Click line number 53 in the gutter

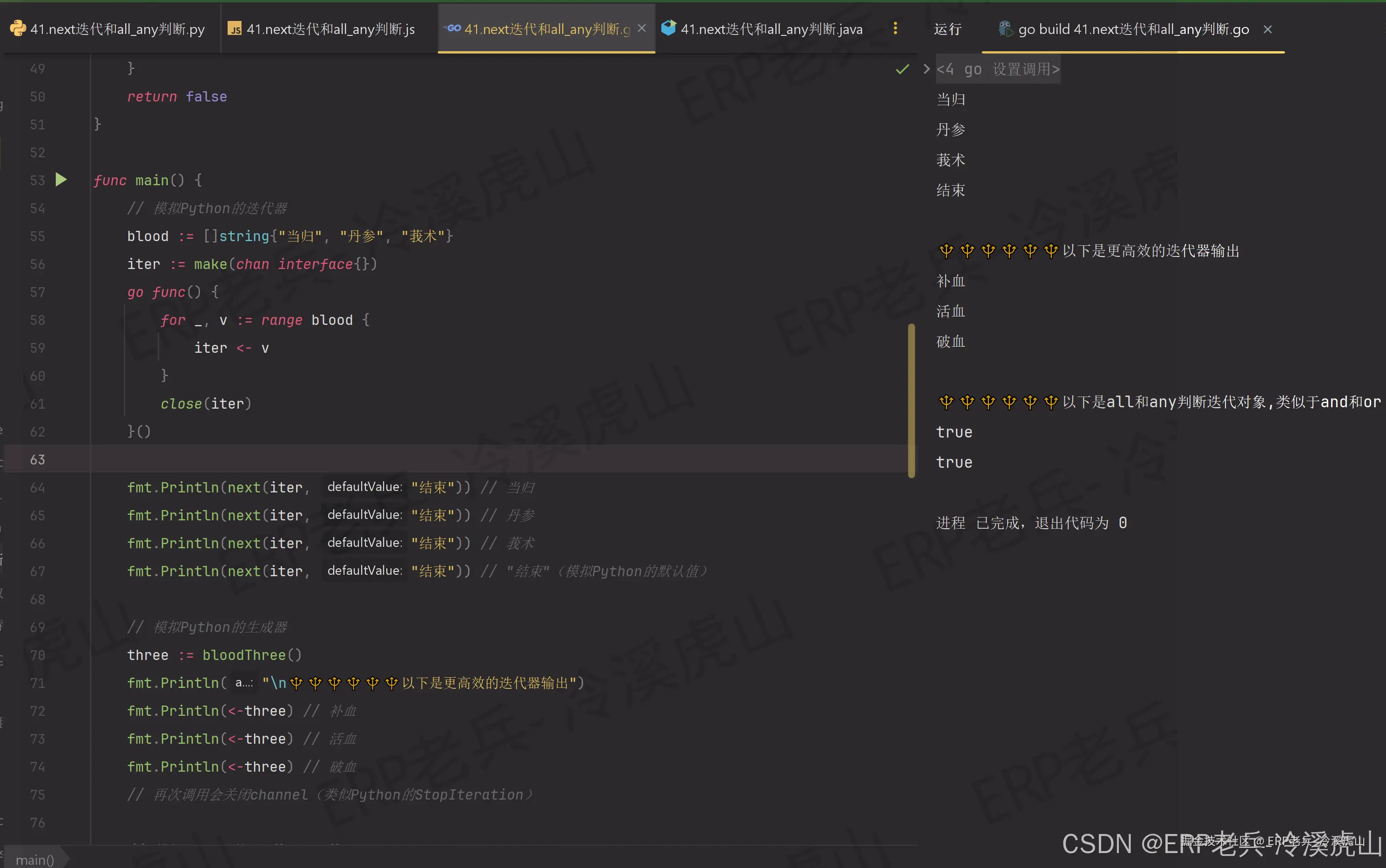(37, 180)
